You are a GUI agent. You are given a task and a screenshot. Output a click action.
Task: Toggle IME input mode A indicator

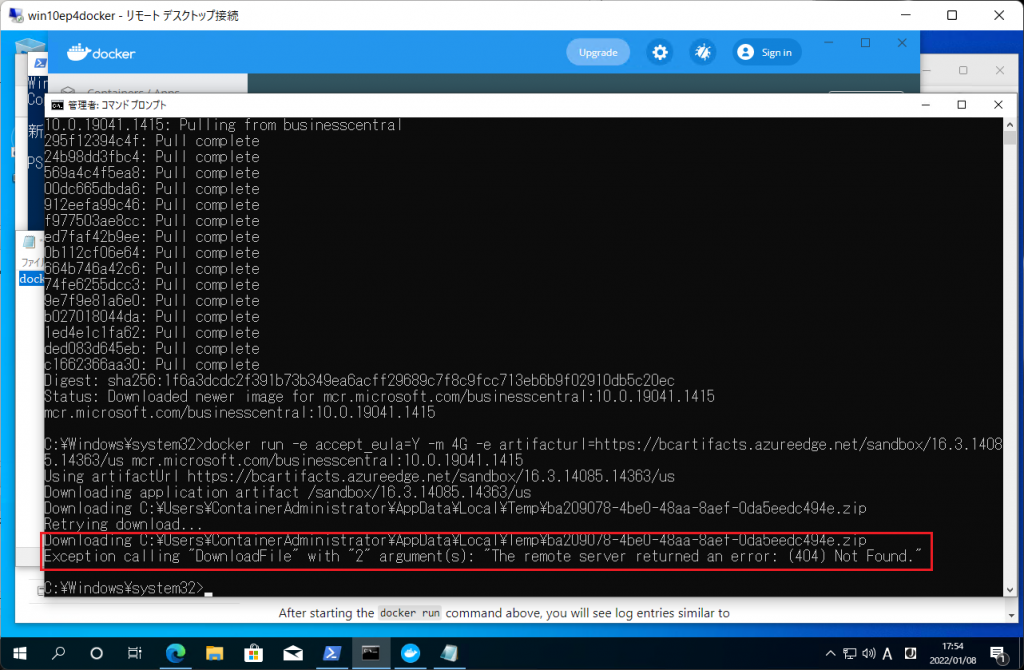[x=888, y=653]
